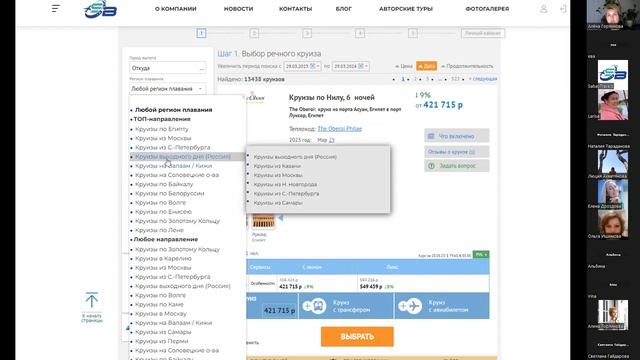
Task: Click the 'Задать вопрос' question icon
Action: pos(431,166)
